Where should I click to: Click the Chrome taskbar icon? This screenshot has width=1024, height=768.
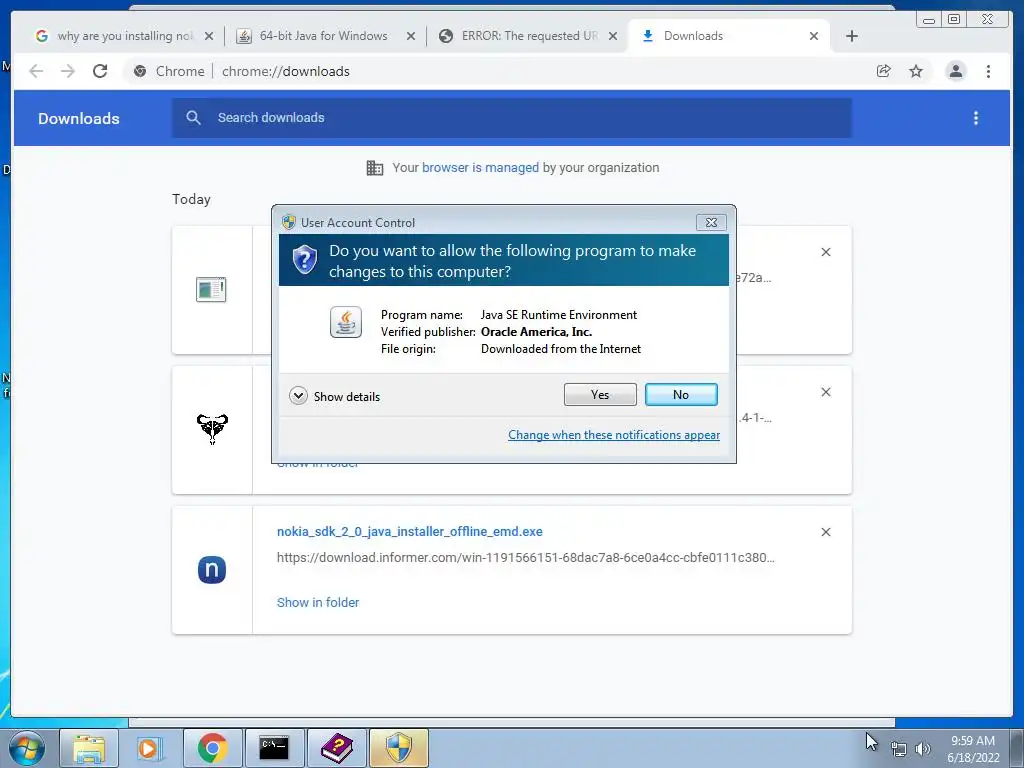[212, 748]
